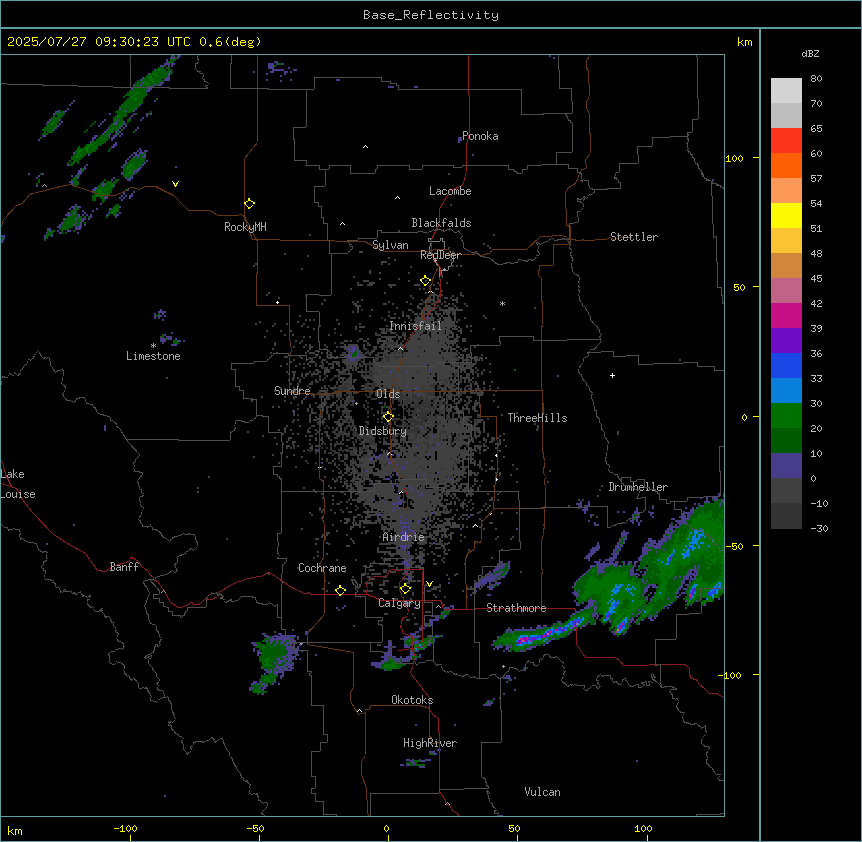Click the HighRiver label
The width and height of the screenshot is (862, 842).
[x=430, y=743]
